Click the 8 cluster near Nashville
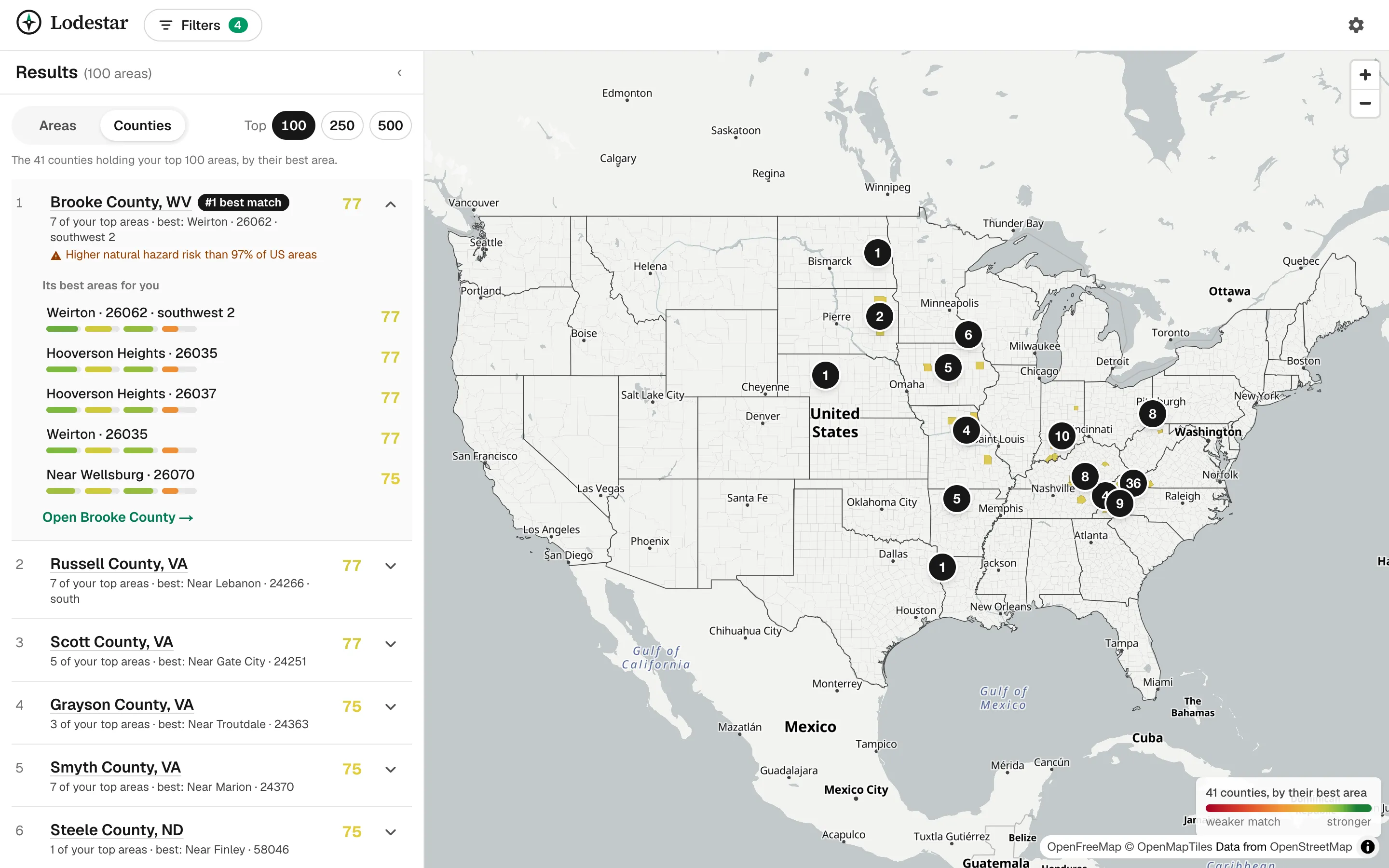The image size is (1389, 868). [x=1085, y=476]
